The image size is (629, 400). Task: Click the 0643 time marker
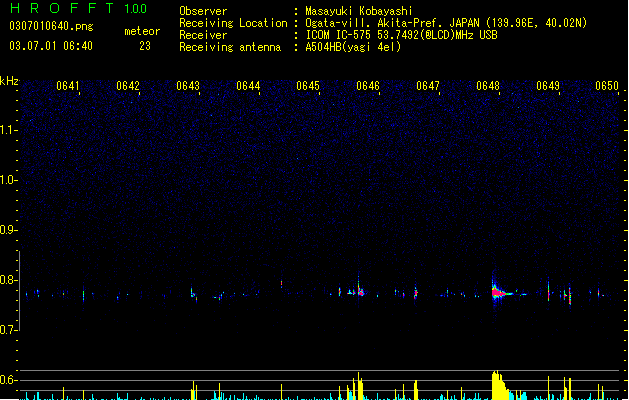188,86
